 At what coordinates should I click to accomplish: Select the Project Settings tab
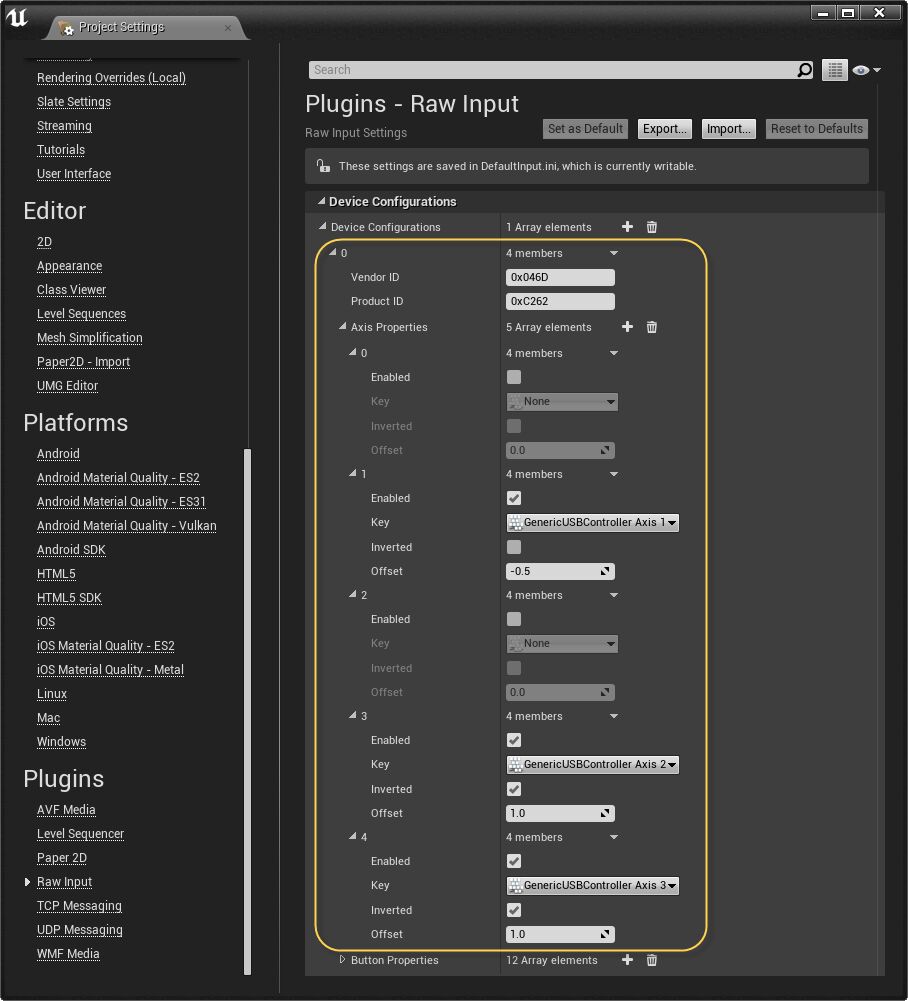[x=121, y=27]
